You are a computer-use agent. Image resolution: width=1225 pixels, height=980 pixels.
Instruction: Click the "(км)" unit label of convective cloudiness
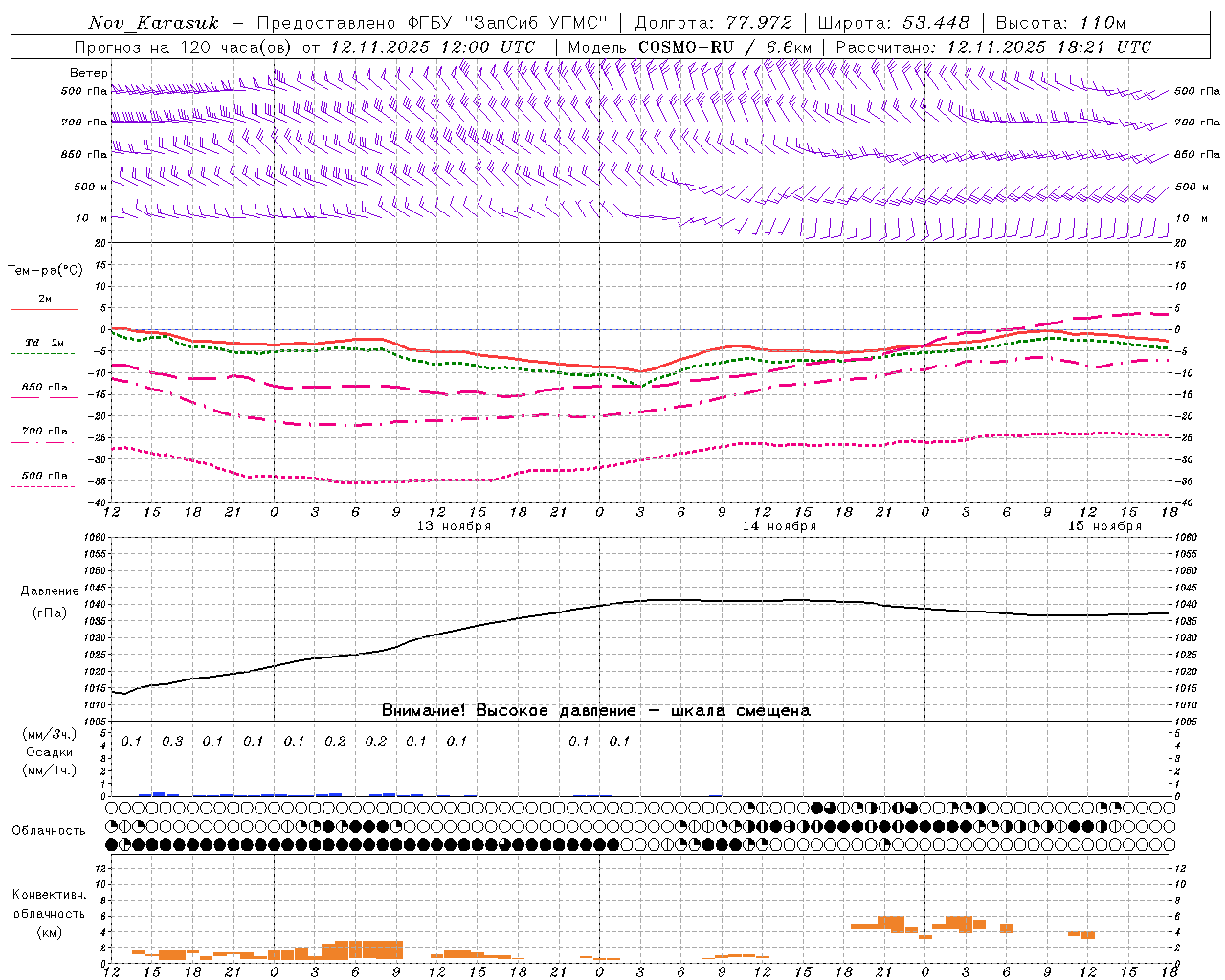click(50, 932)
